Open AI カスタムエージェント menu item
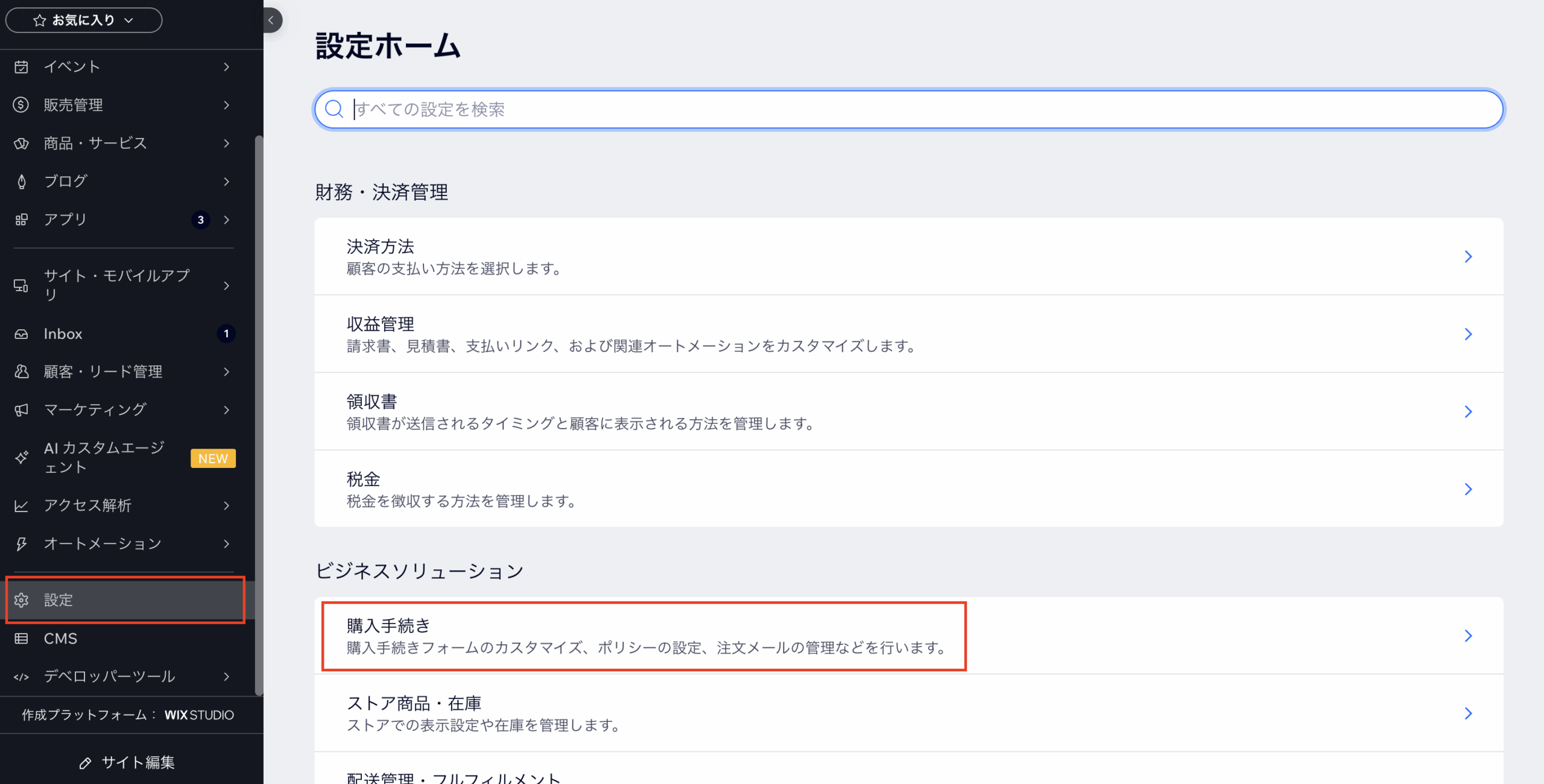The height and width of the screenshot is (784, 1544). [x=104, y=458]
